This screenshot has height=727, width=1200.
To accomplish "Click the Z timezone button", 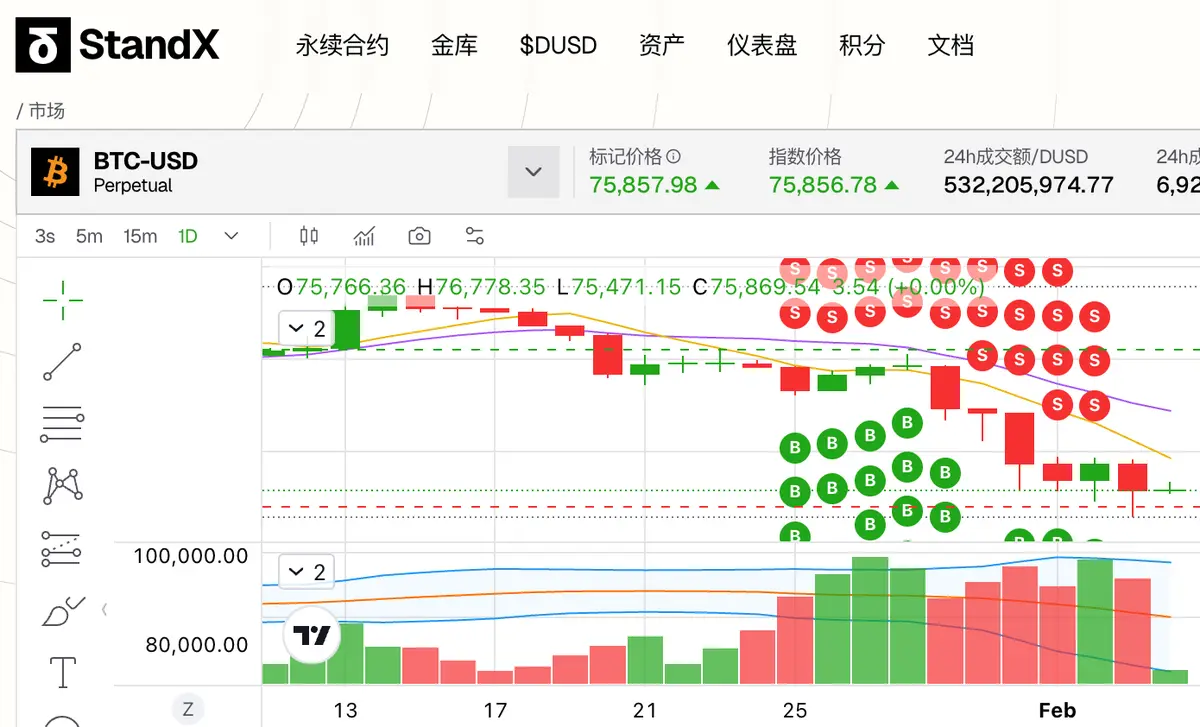I will coord(187,710).
